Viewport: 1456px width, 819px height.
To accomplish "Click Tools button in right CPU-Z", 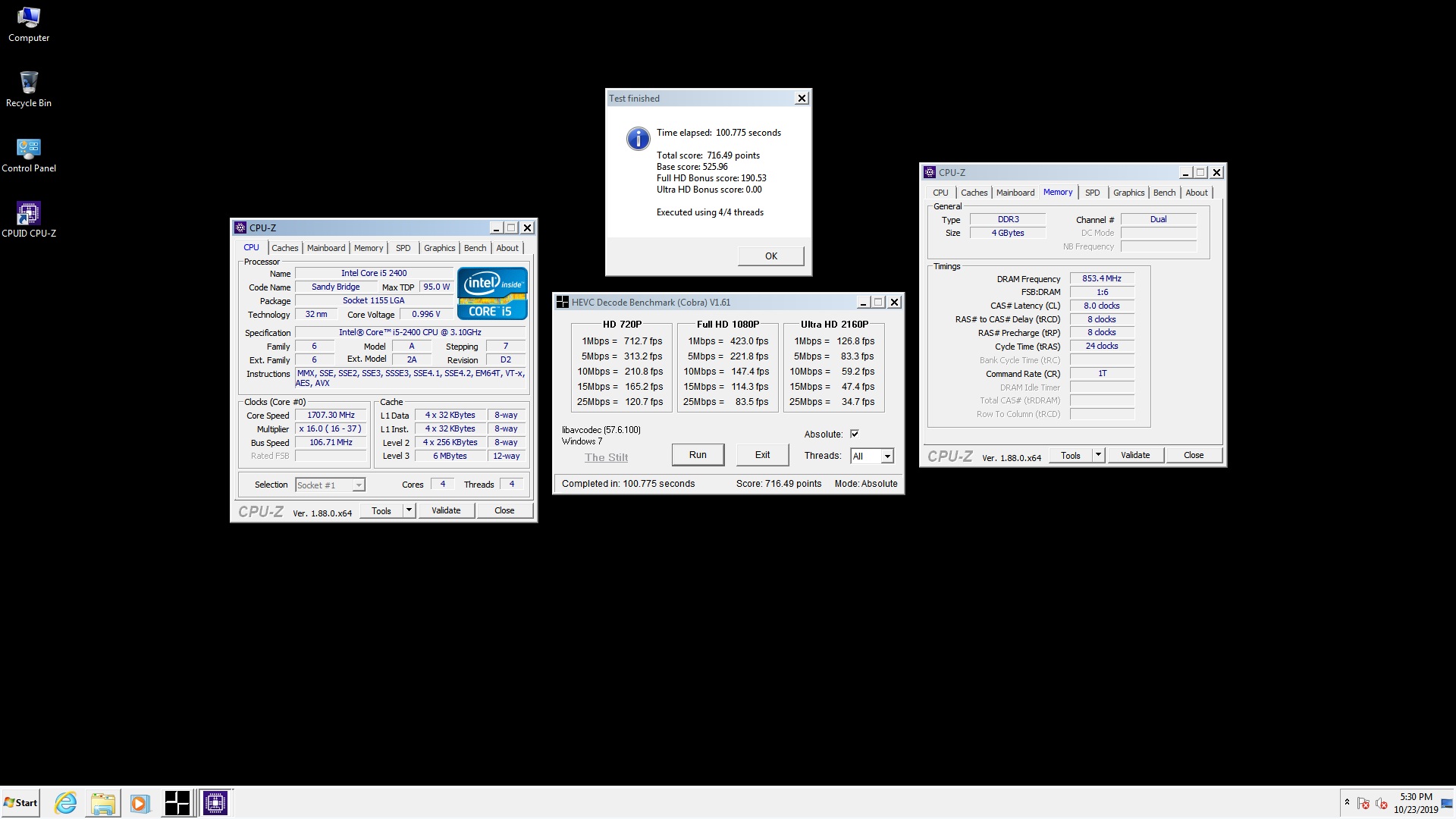I will 1071,455.
